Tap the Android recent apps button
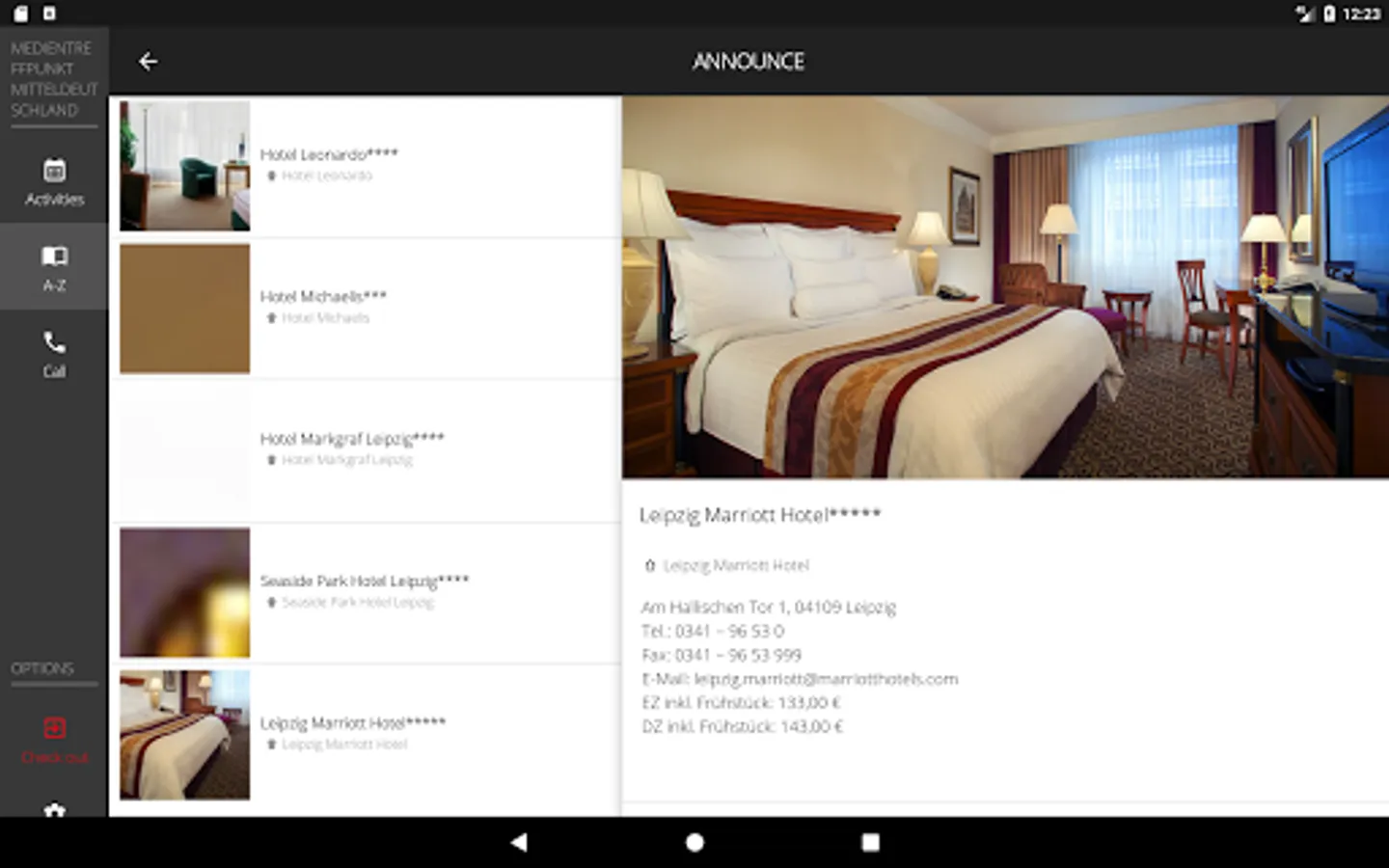 coord(870,842)
